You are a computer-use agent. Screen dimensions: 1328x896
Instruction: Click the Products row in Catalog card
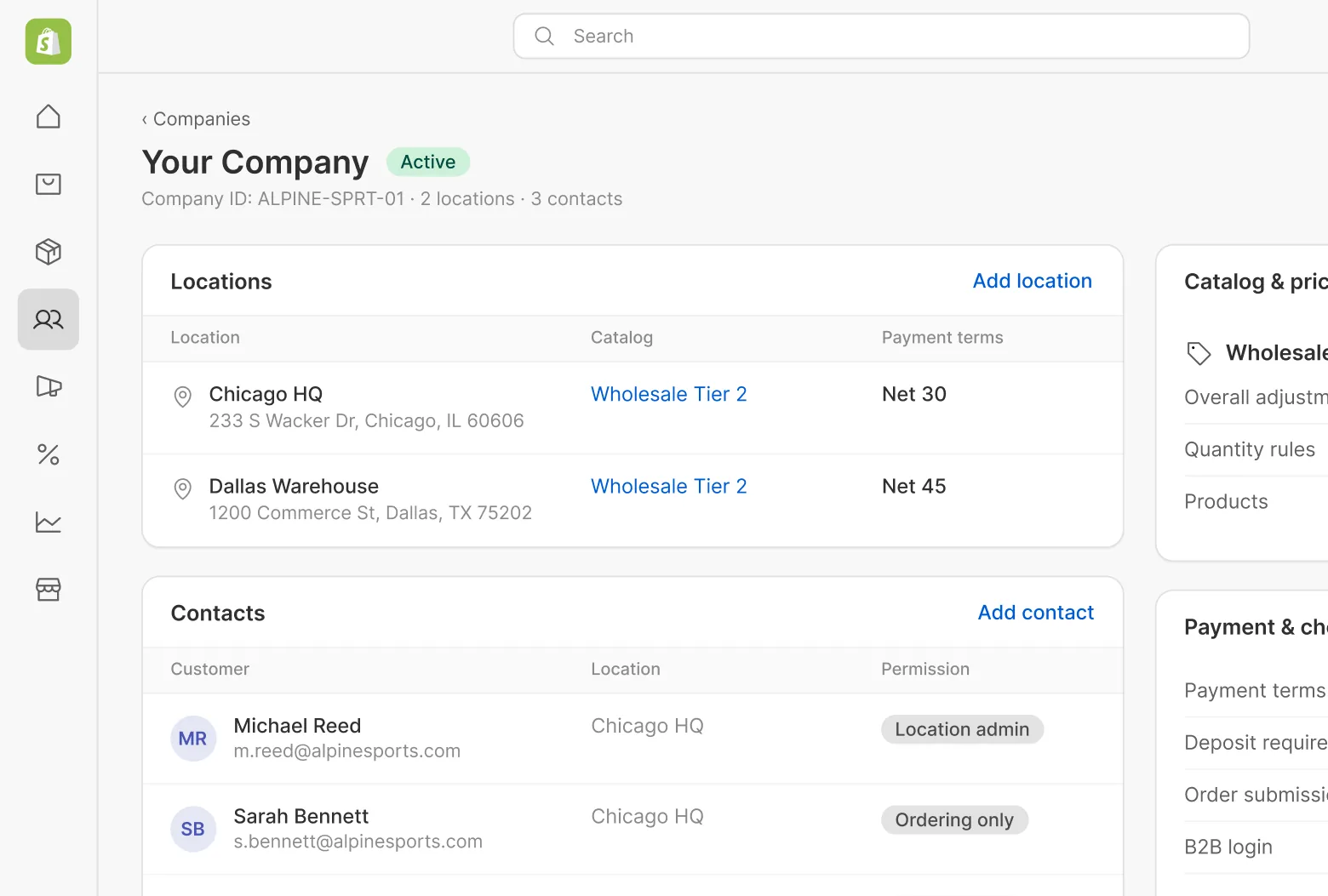[x=1256, y=501]
